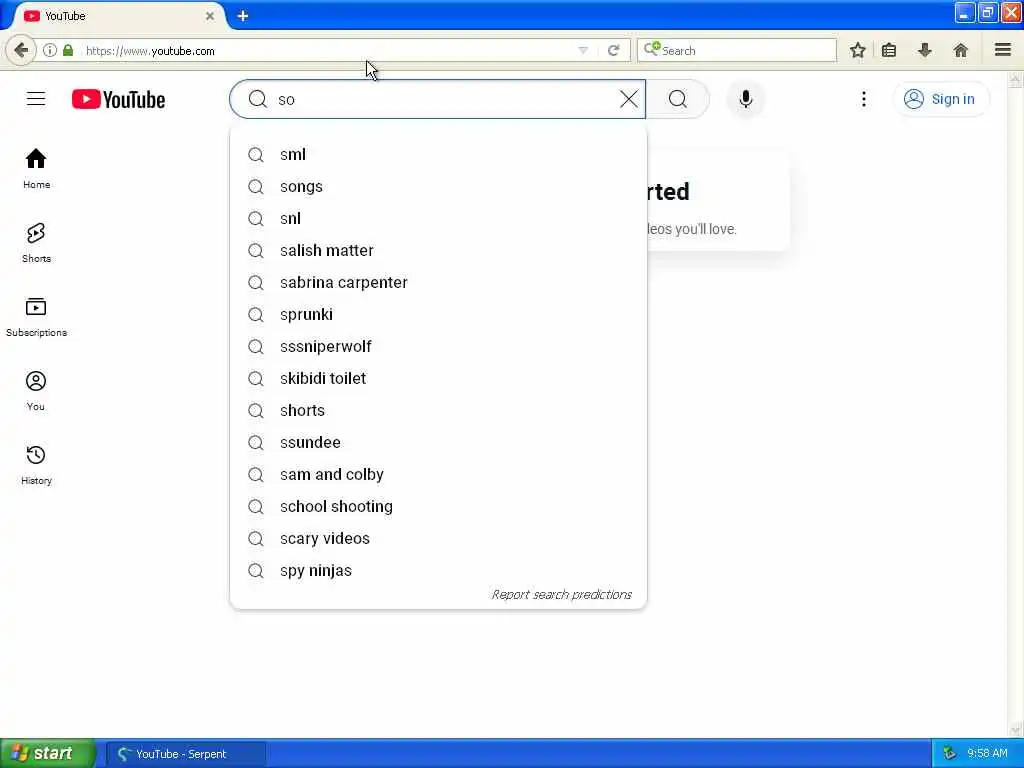Bookmark this page with the star

point(857,50)
